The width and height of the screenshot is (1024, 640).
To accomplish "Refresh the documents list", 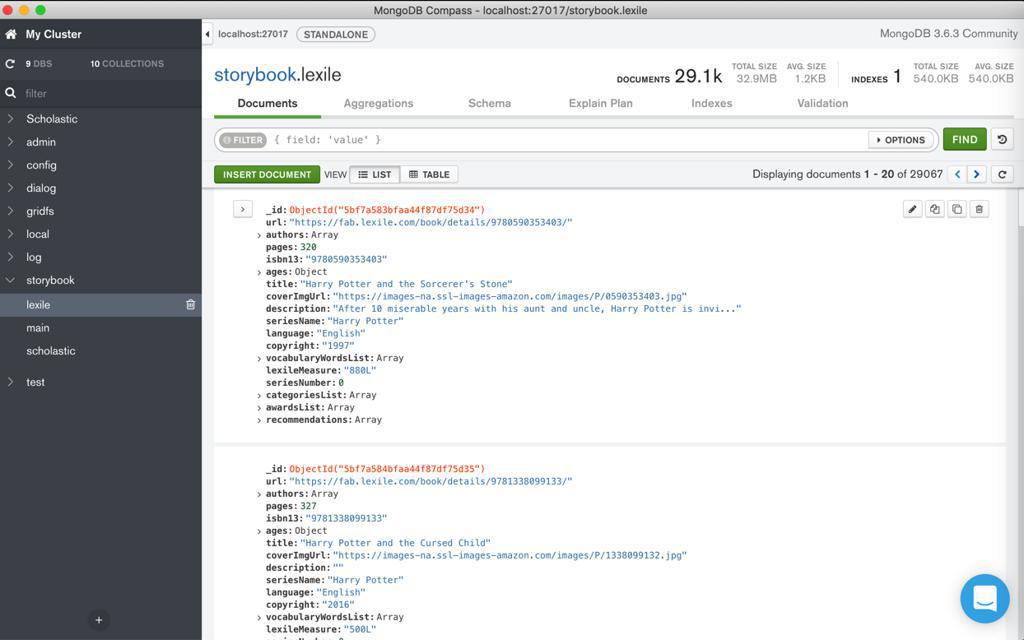I will [x=1002, y=174].
